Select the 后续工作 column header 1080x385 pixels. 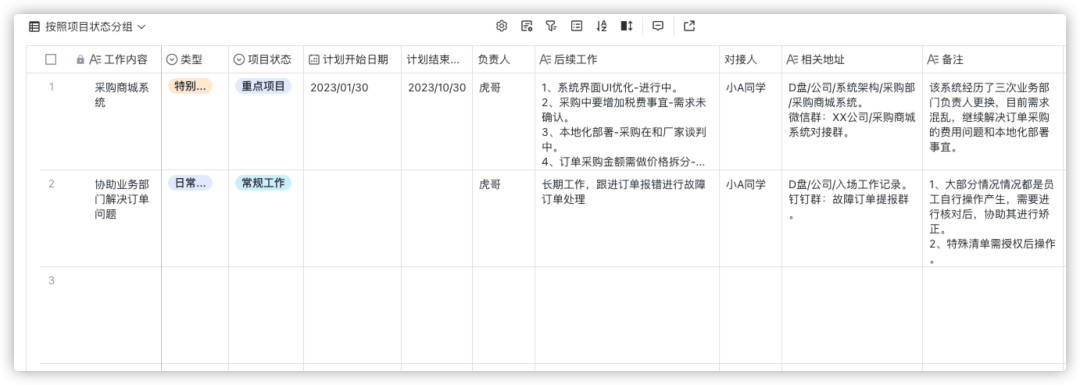pyautogui.click(x=627, y=60)
